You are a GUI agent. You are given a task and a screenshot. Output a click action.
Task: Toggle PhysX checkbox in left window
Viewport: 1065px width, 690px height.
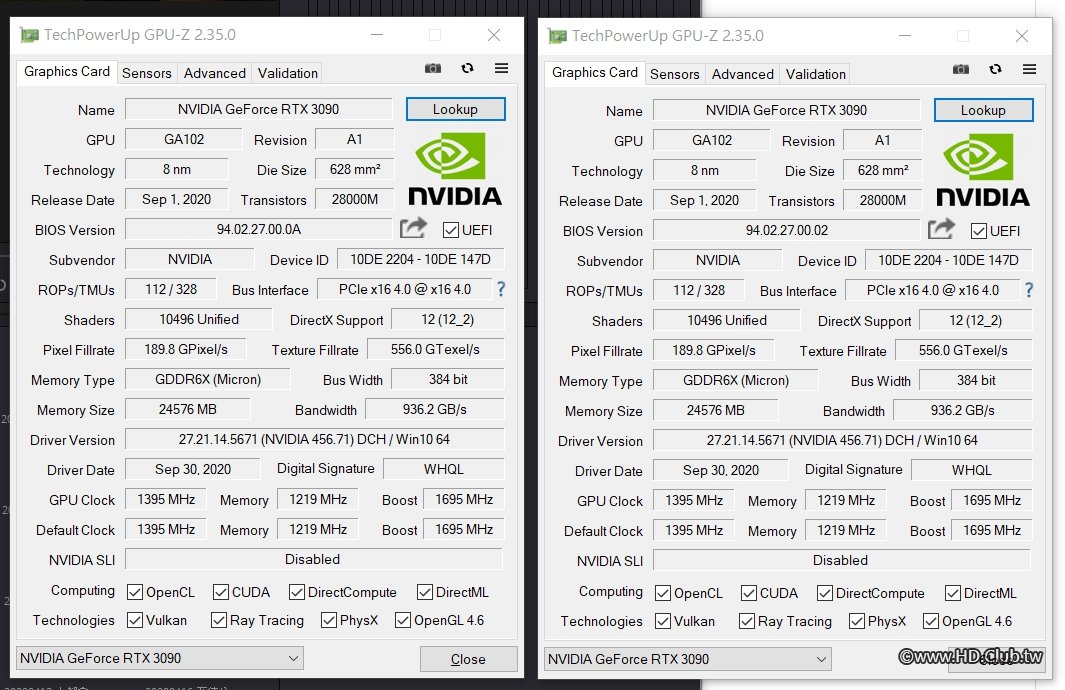pyautogui.click(x=329, y=620)
